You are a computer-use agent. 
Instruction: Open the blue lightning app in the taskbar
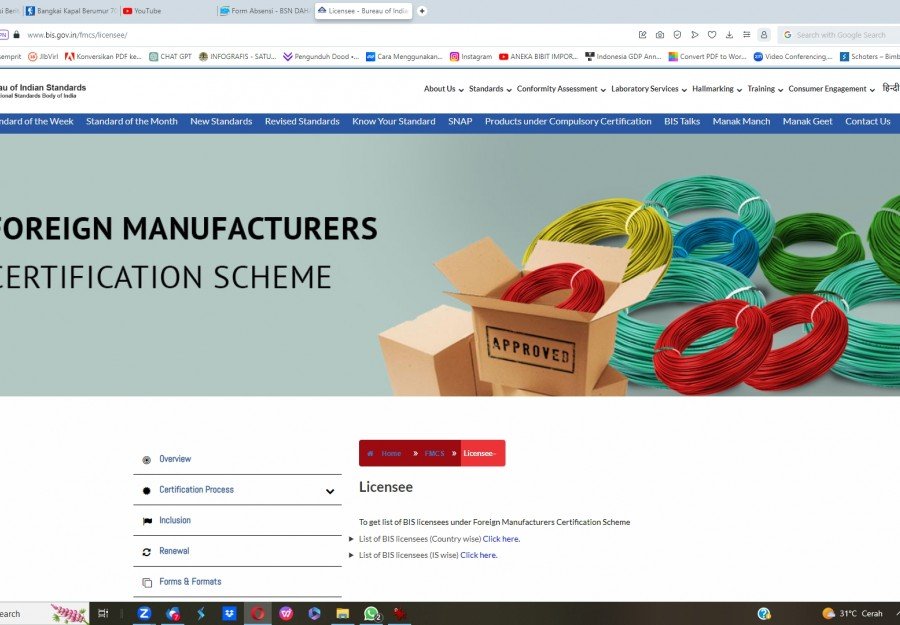pos(201,614)
